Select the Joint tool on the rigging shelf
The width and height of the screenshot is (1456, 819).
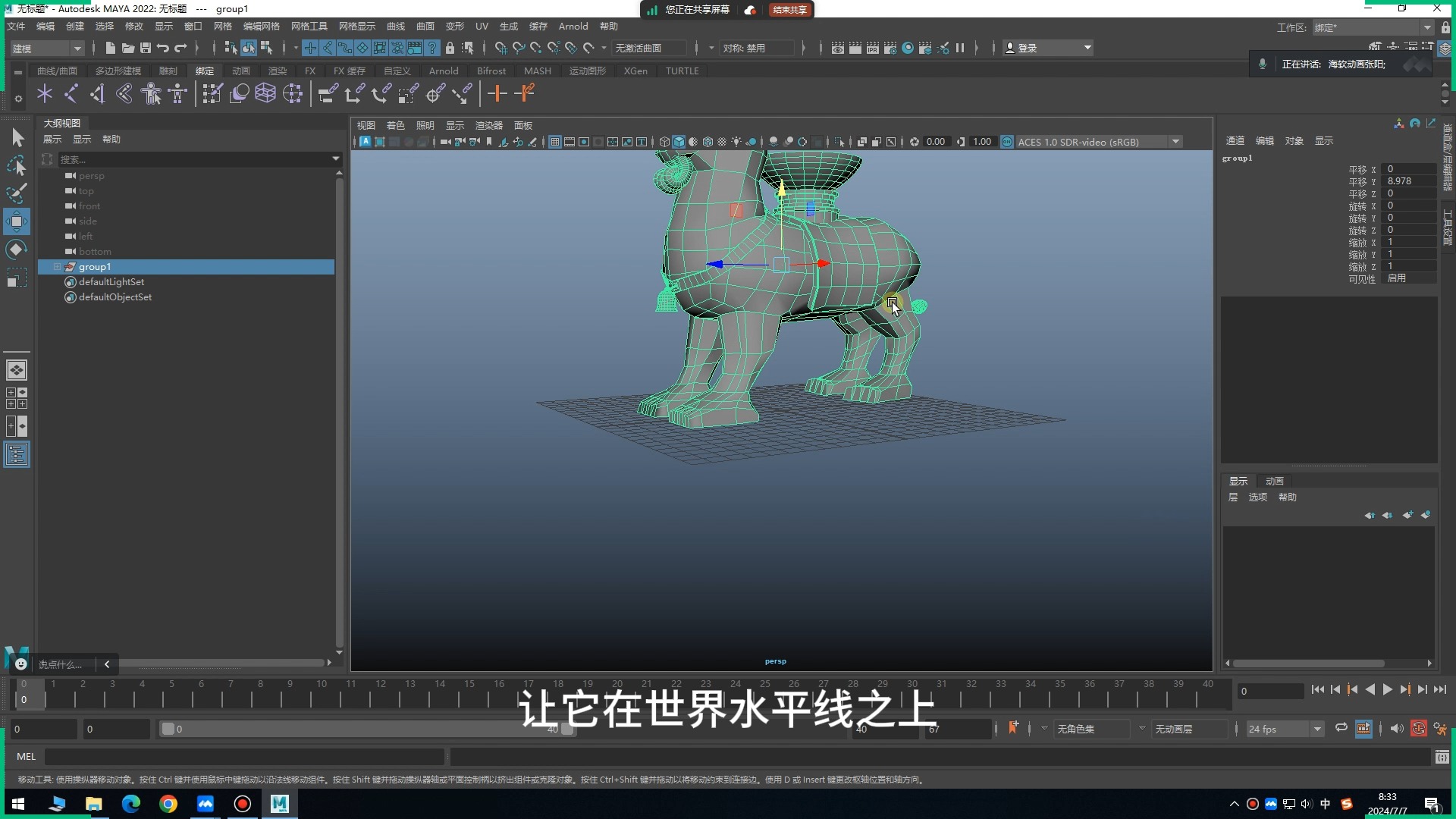45,93
